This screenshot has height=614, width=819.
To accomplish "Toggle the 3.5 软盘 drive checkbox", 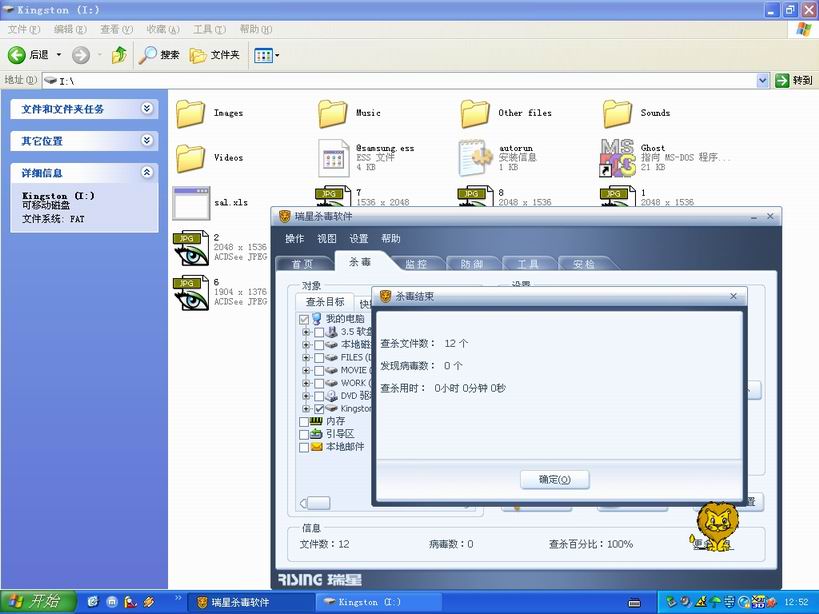I will tap(319, 332).
